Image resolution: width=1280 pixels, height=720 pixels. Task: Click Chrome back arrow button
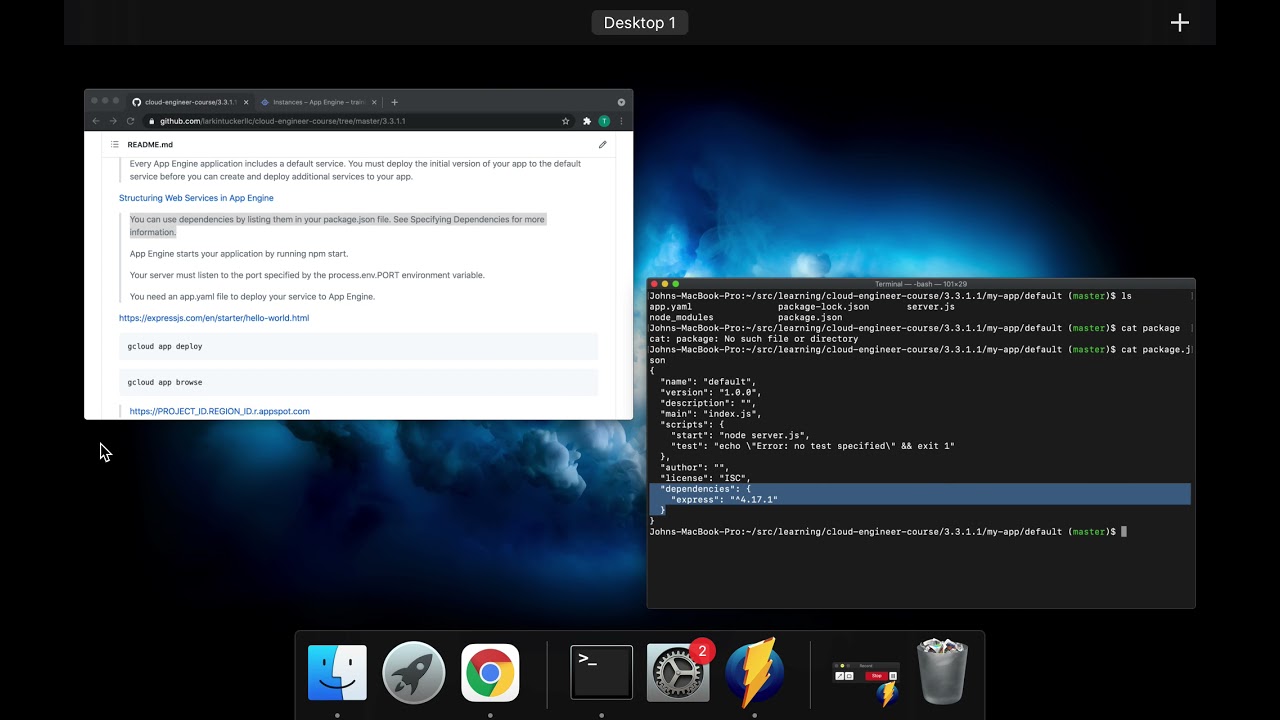coord(96,121)
